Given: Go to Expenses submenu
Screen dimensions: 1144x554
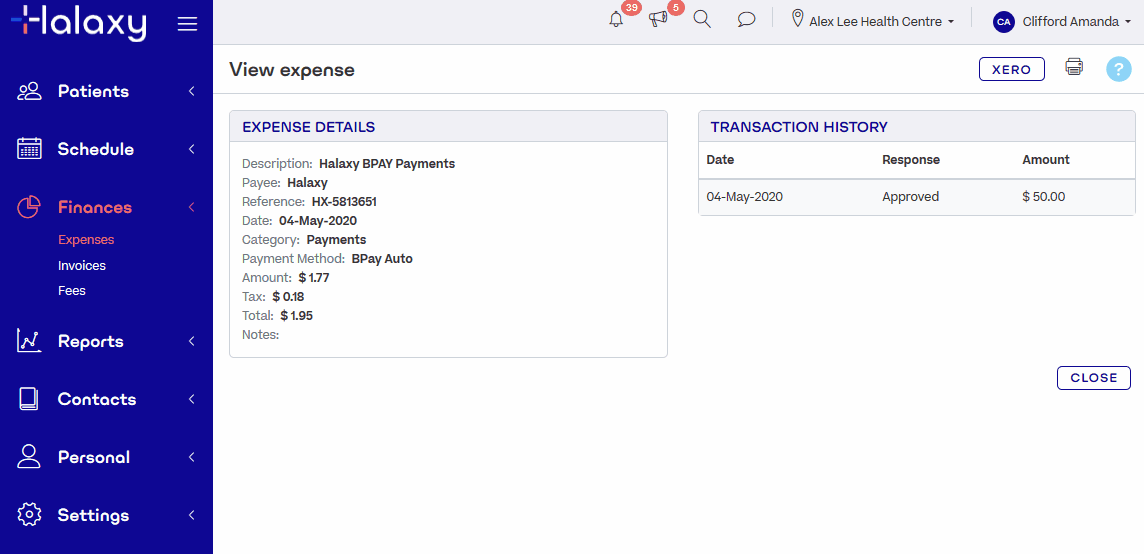Looking at the screenshot, I should tap(86, 239).
